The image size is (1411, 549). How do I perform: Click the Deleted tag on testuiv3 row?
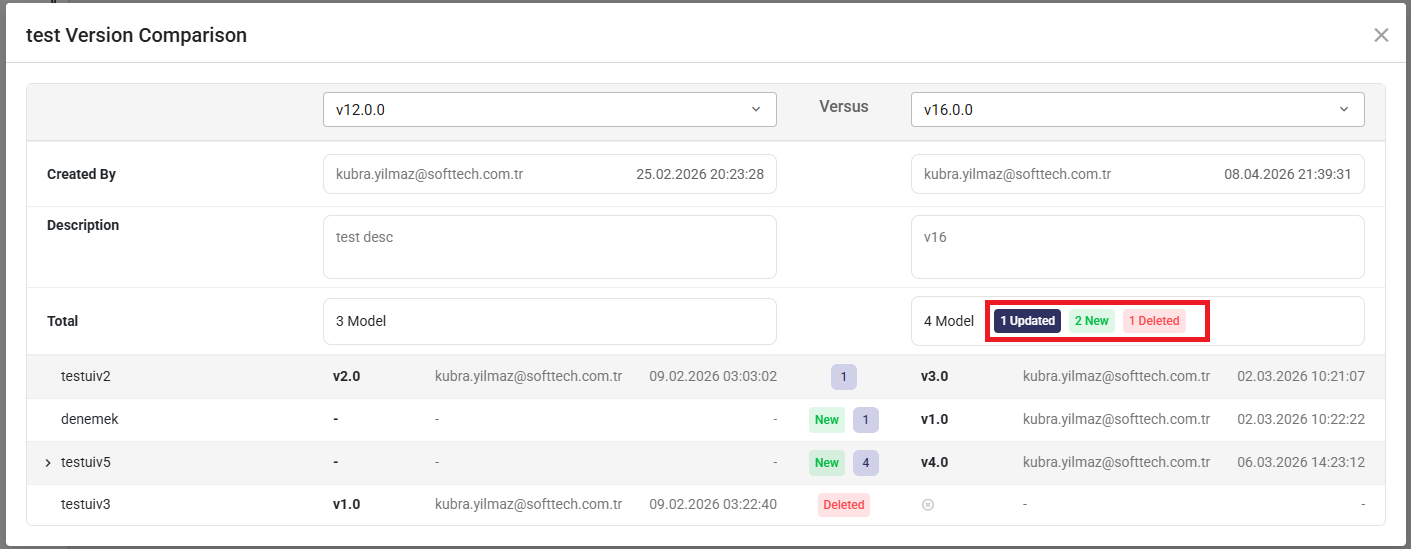pos(843,505)
